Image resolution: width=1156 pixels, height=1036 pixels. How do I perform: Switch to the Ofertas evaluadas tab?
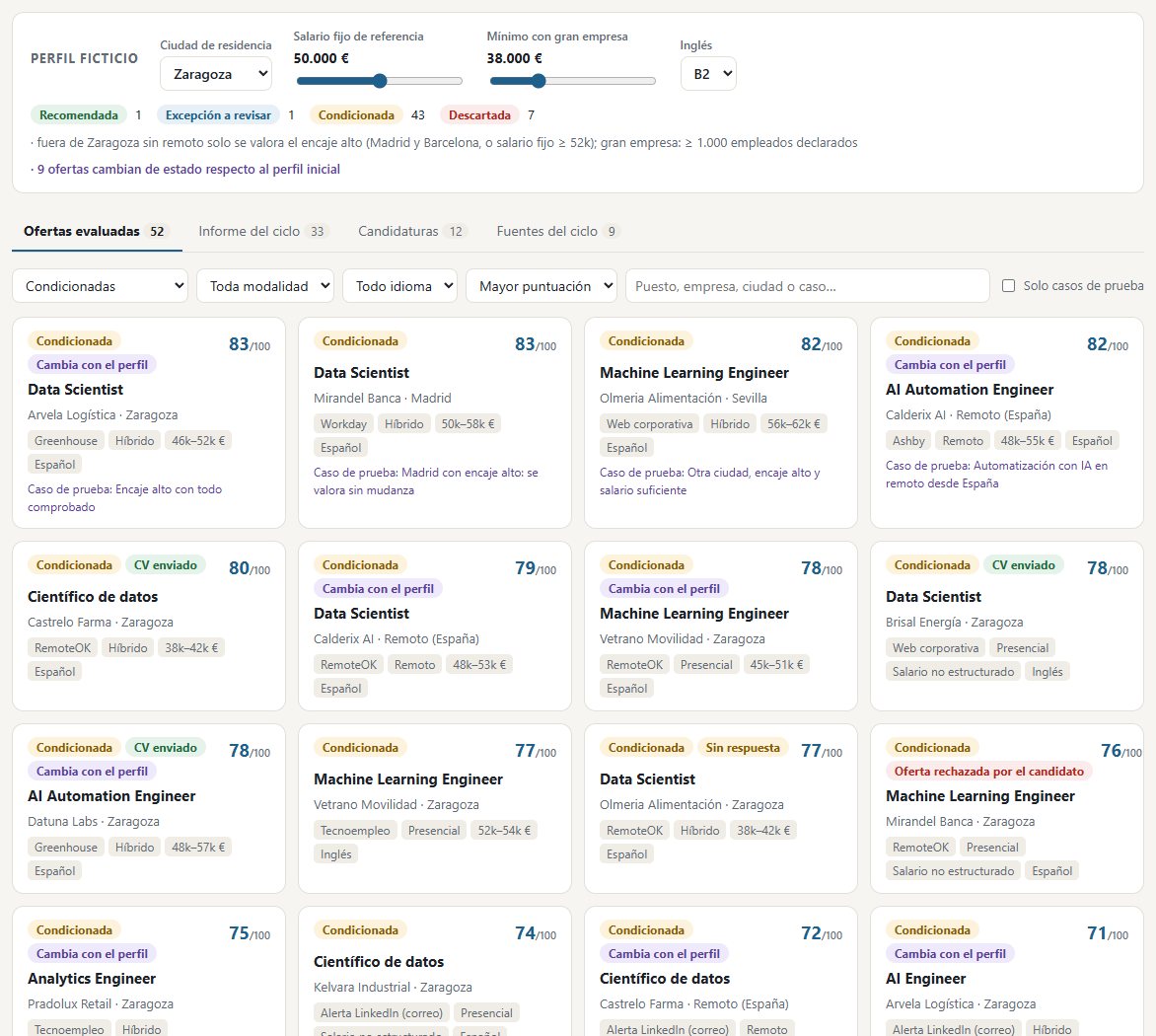tap(97, 232)
